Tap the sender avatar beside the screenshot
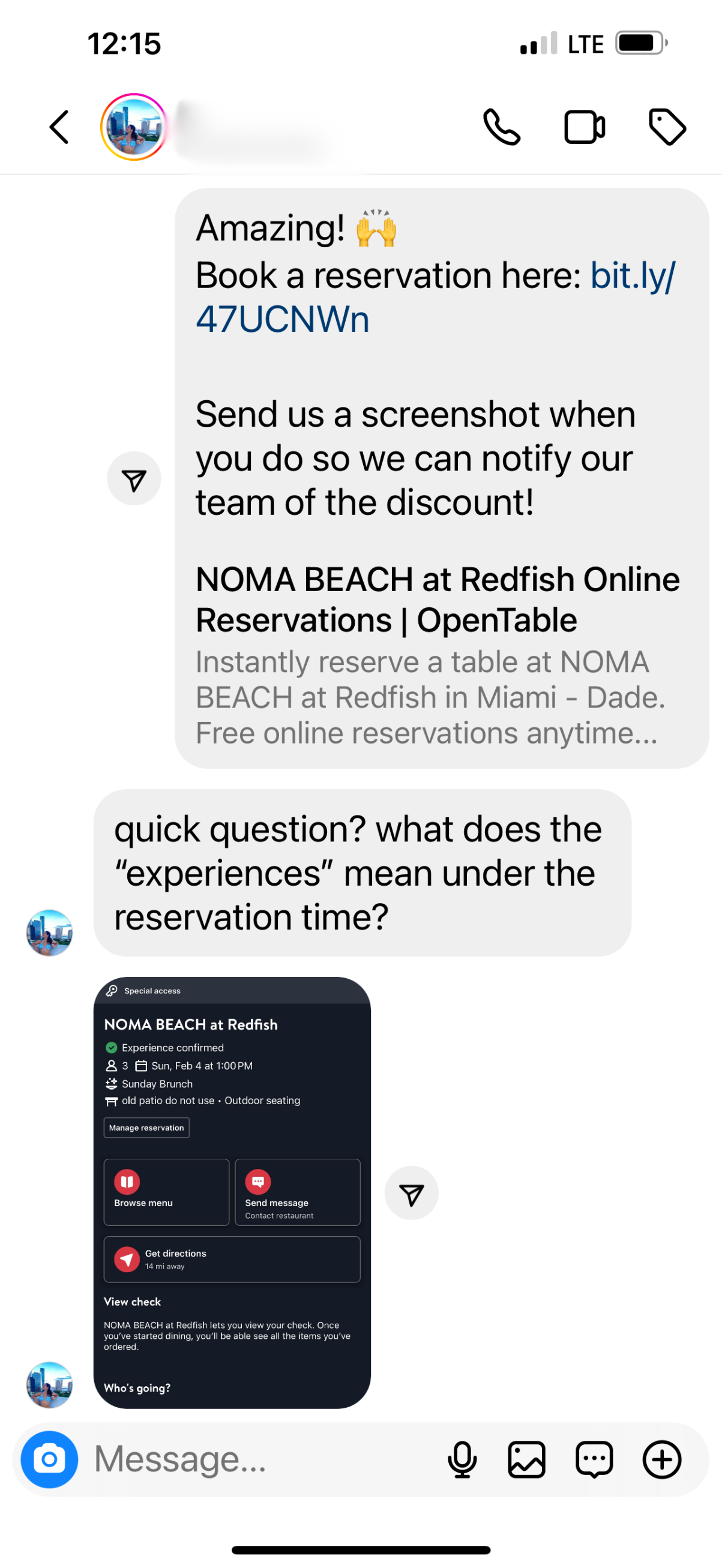Screen dimensions: 722x1568 (49, 1384)
